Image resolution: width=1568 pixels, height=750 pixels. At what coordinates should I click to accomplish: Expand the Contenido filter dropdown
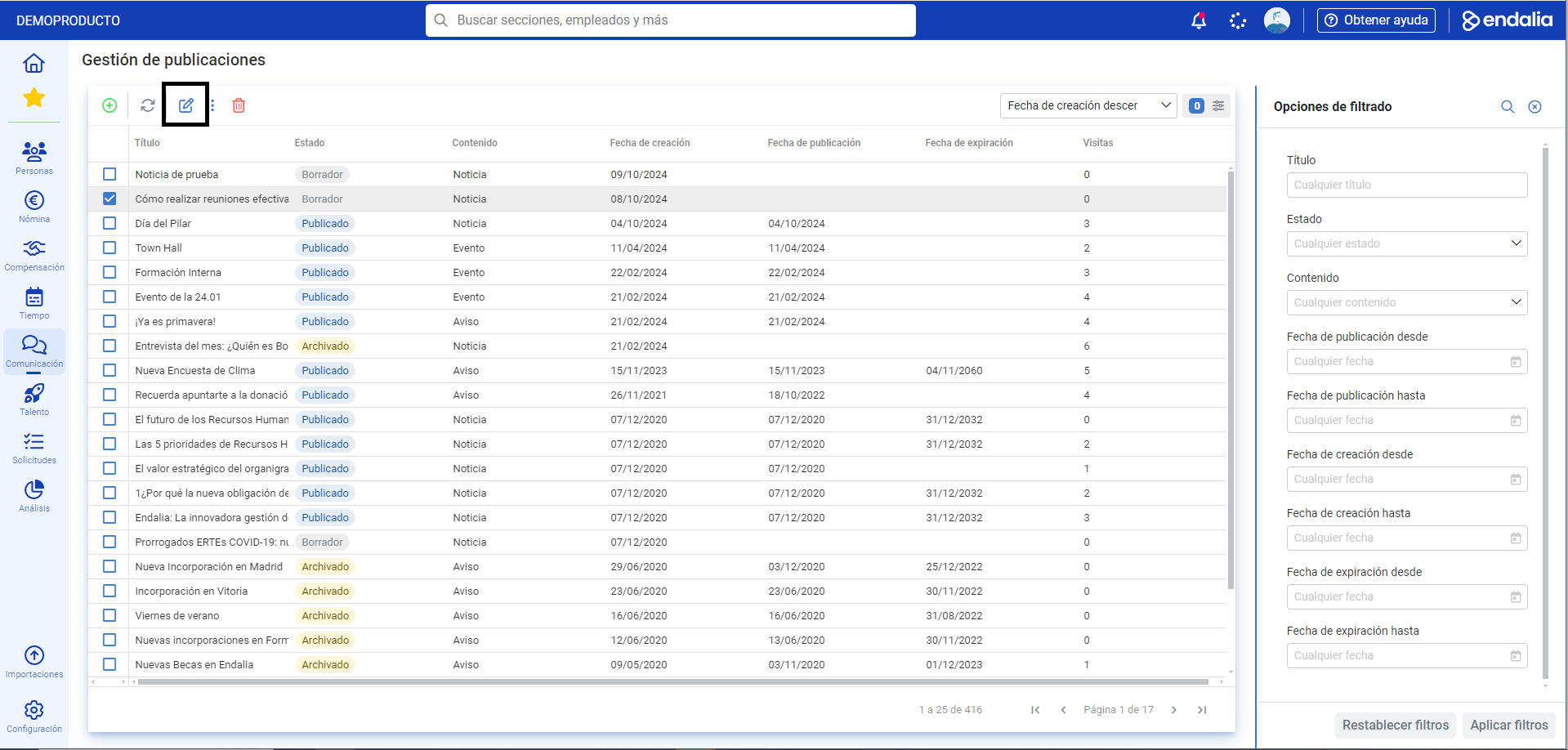[x=1407, y=302]
